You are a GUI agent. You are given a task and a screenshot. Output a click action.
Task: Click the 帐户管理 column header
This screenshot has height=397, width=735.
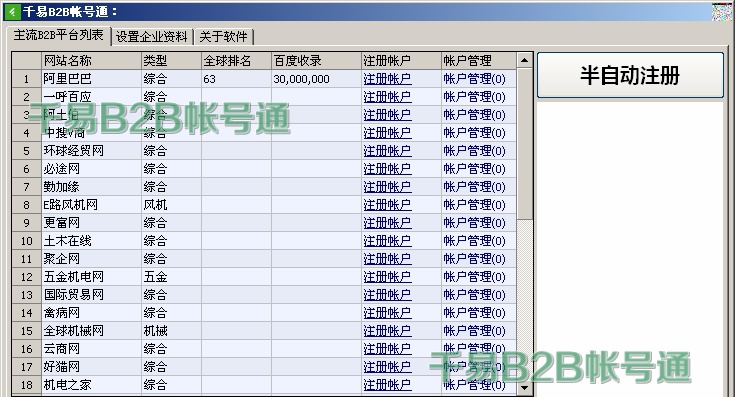479,60
